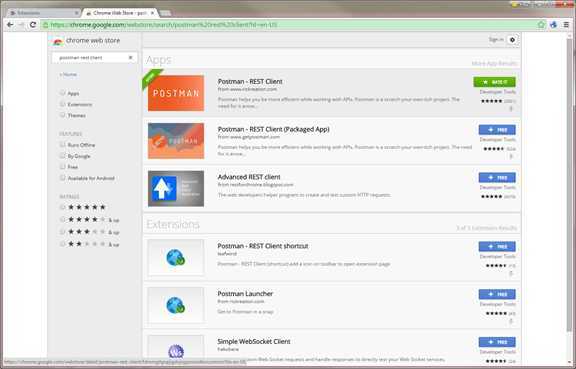Screen dimensions: 576x369
Task: Click the Sign in link
Action: pos(496,39)
